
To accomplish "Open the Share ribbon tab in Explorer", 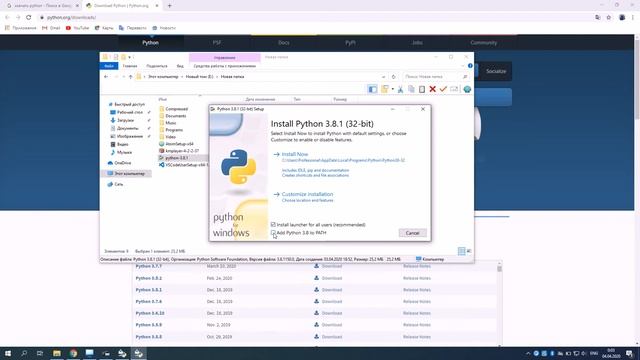I will 157,66.
